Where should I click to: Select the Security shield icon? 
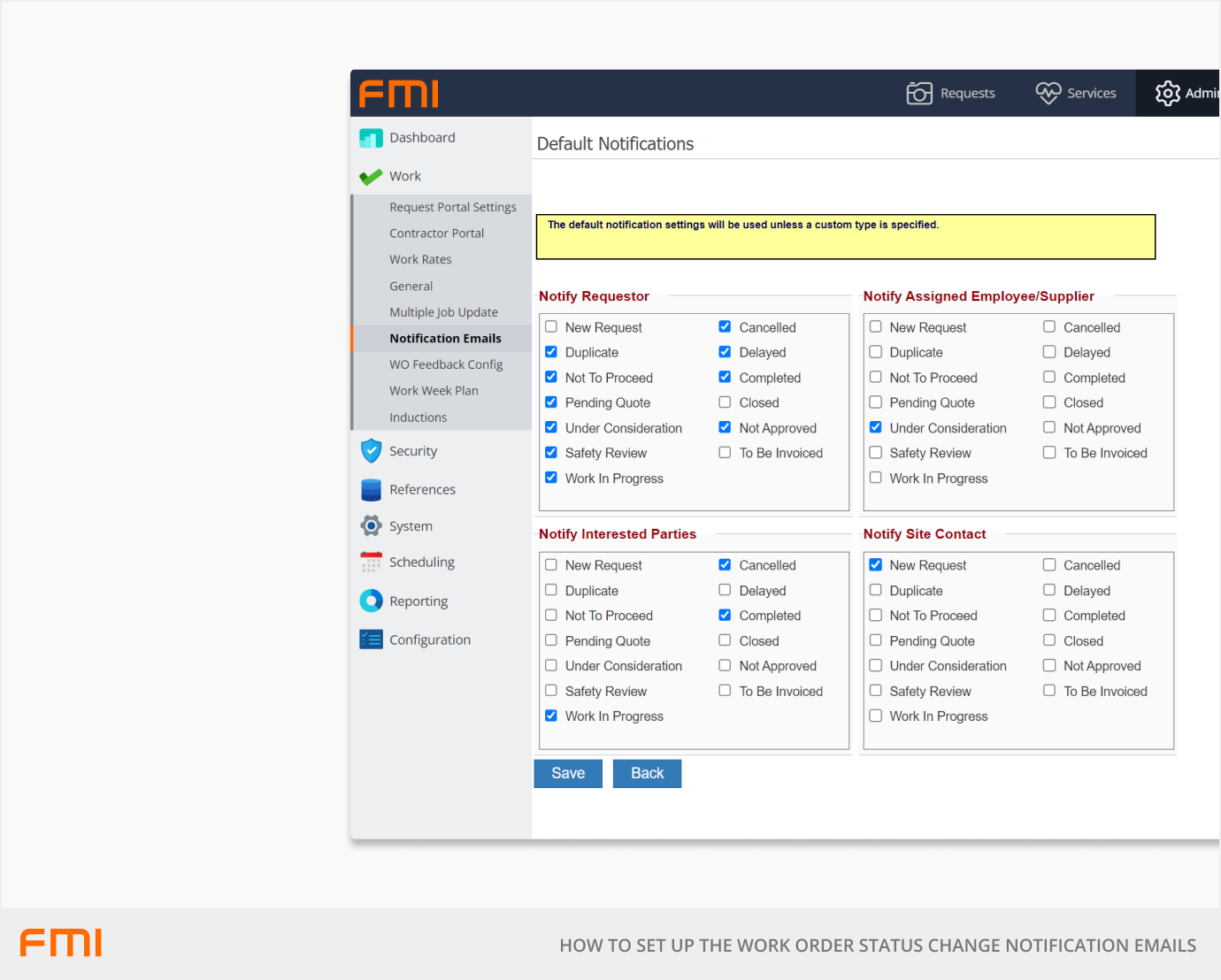pyautogui.click(x=371, y=451)
